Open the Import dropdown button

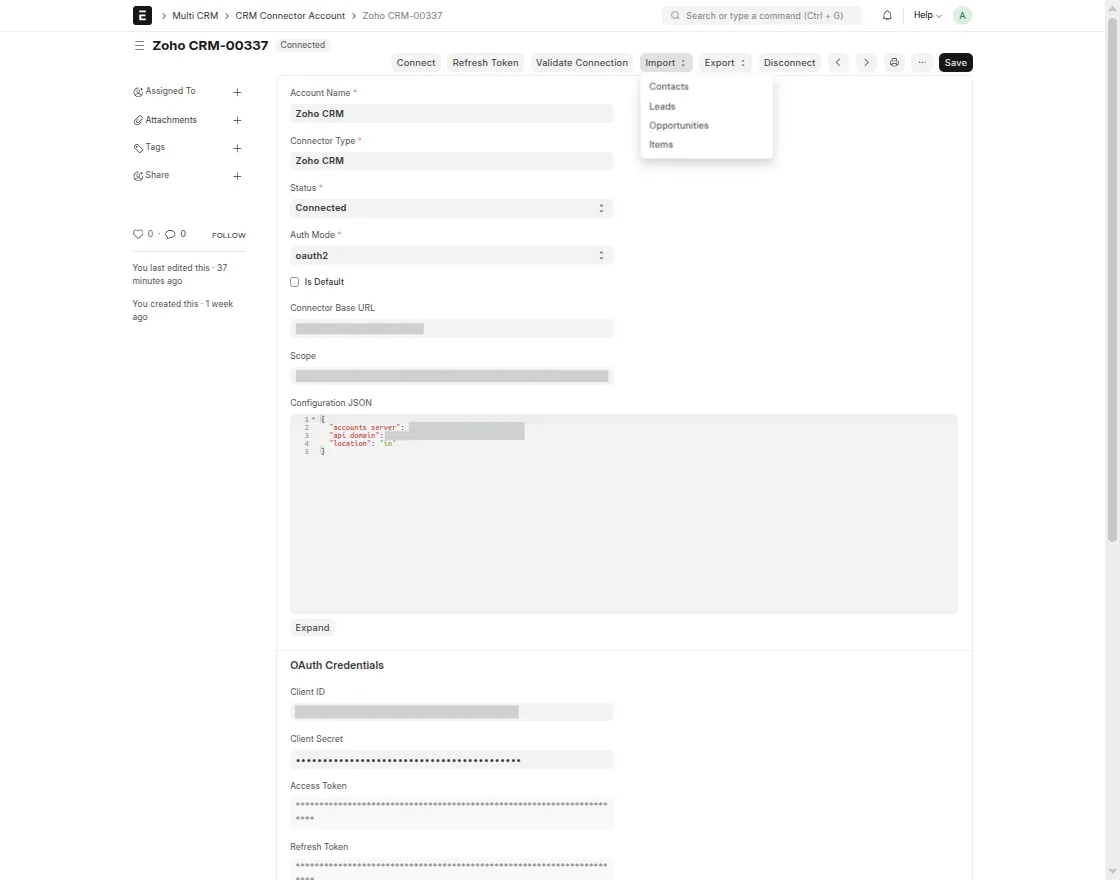666,62
